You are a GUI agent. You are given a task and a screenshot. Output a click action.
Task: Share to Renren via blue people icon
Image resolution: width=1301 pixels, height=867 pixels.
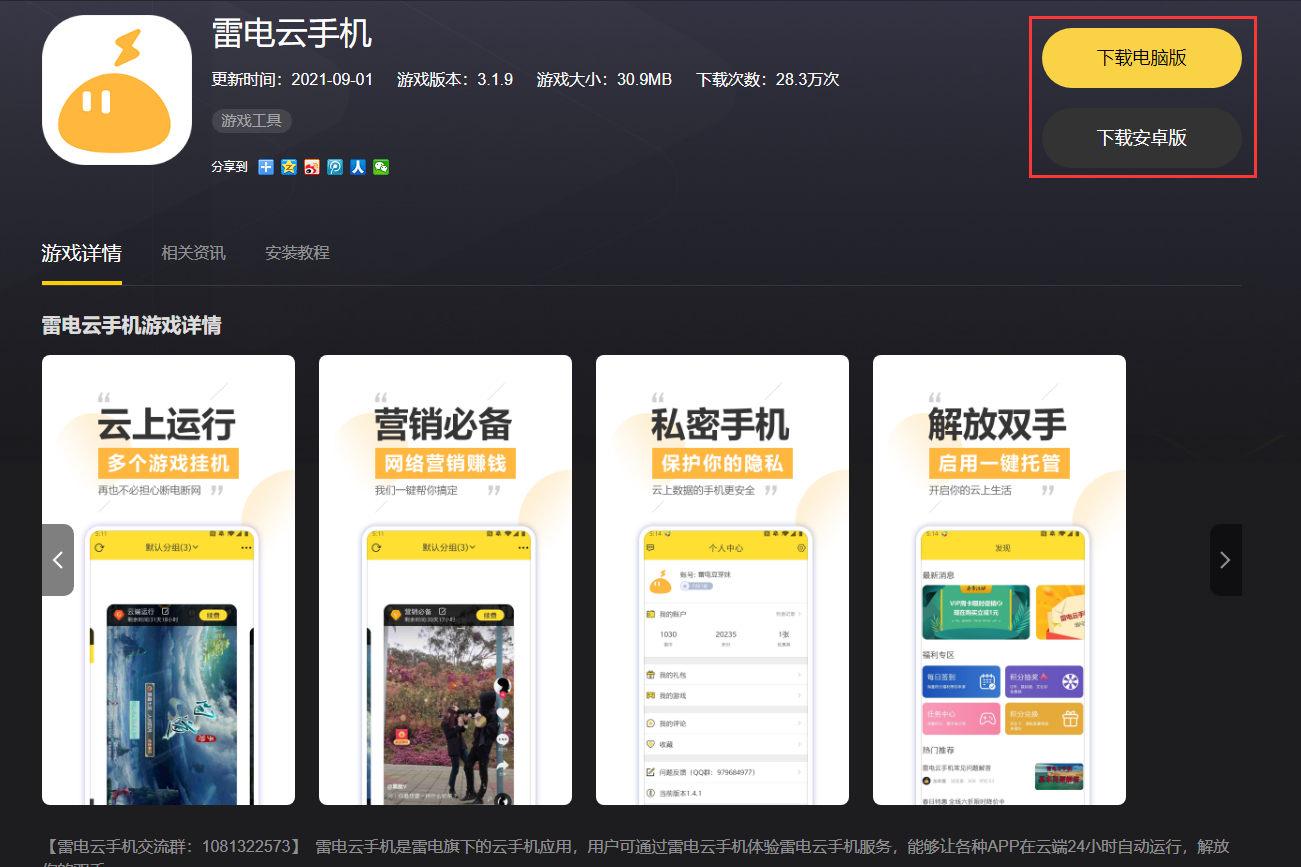(358, 167)
